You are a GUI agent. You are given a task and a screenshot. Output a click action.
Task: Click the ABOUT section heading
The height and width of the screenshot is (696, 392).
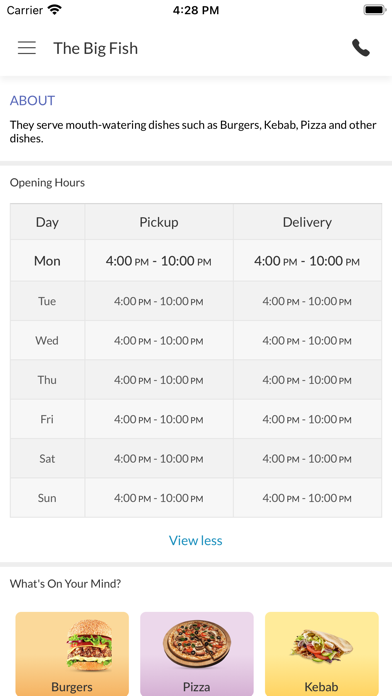pos(32,101)
